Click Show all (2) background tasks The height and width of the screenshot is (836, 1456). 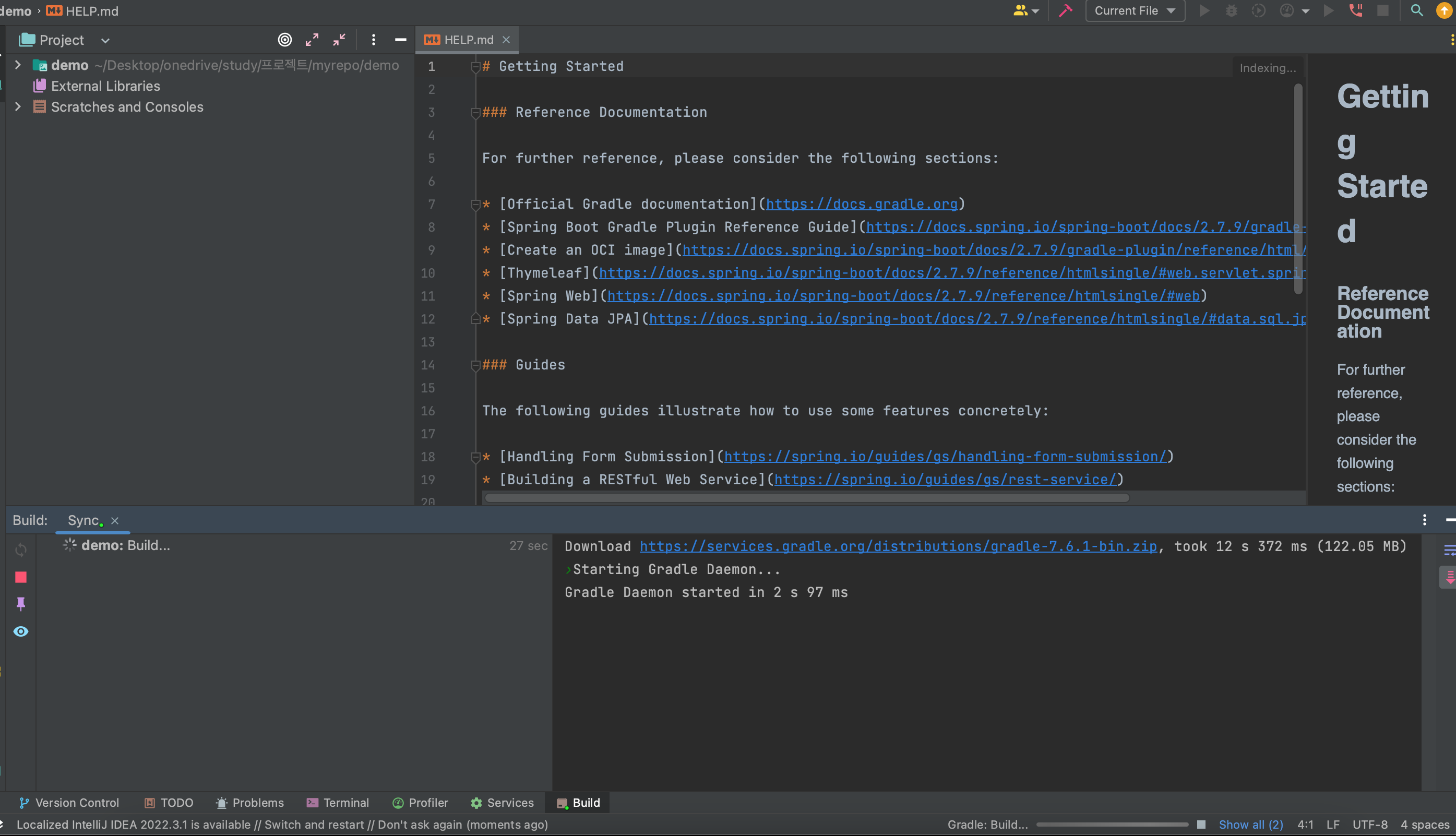[x=1250, y=825]
